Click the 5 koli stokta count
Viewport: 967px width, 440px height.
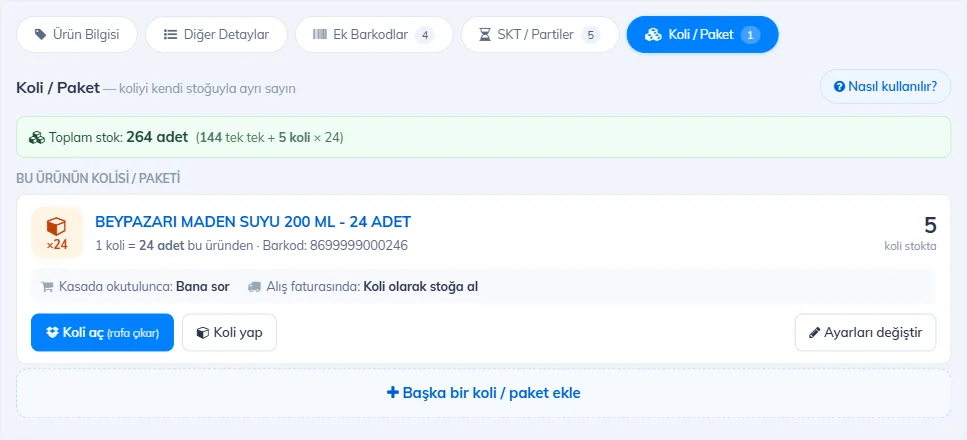click(x=911, y=233)
